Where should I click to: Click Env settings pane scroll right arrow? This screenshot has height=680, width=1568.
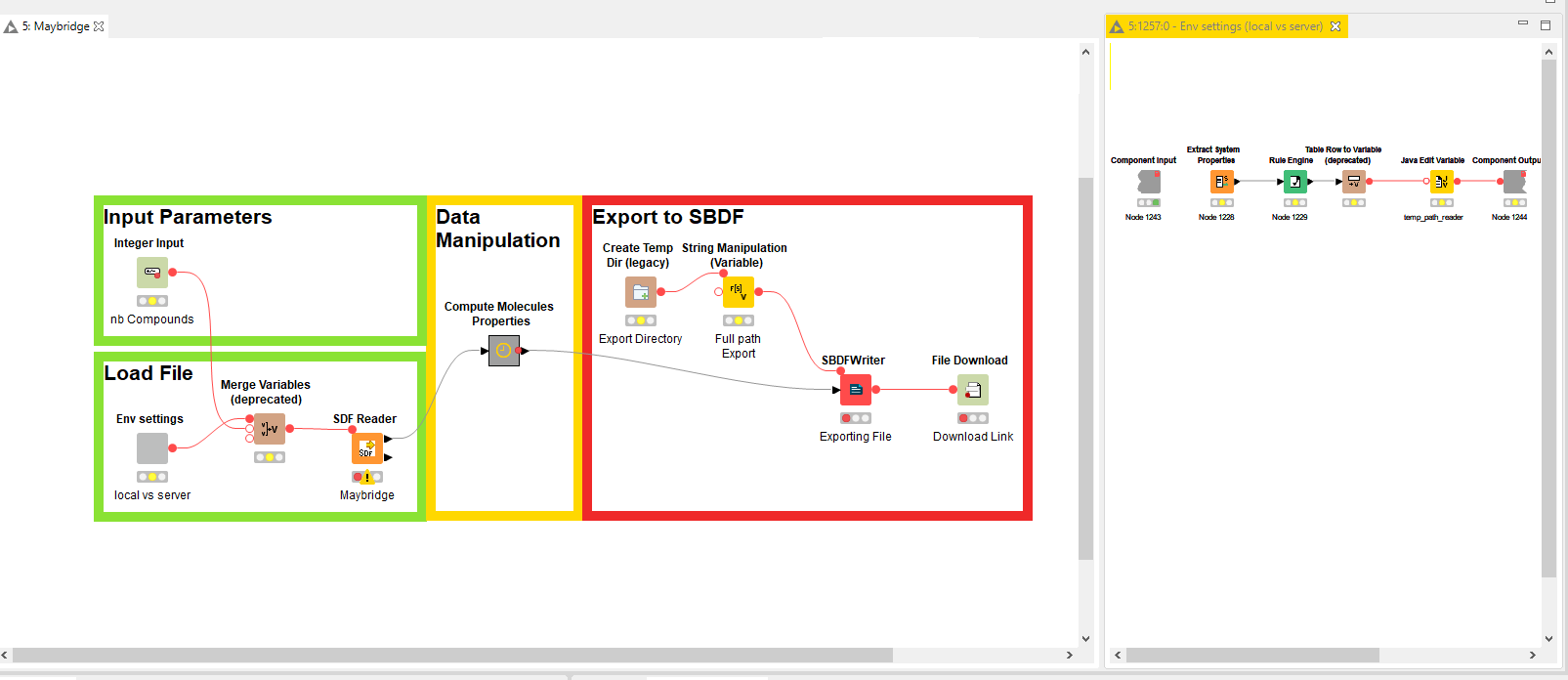coord(1533,655)
